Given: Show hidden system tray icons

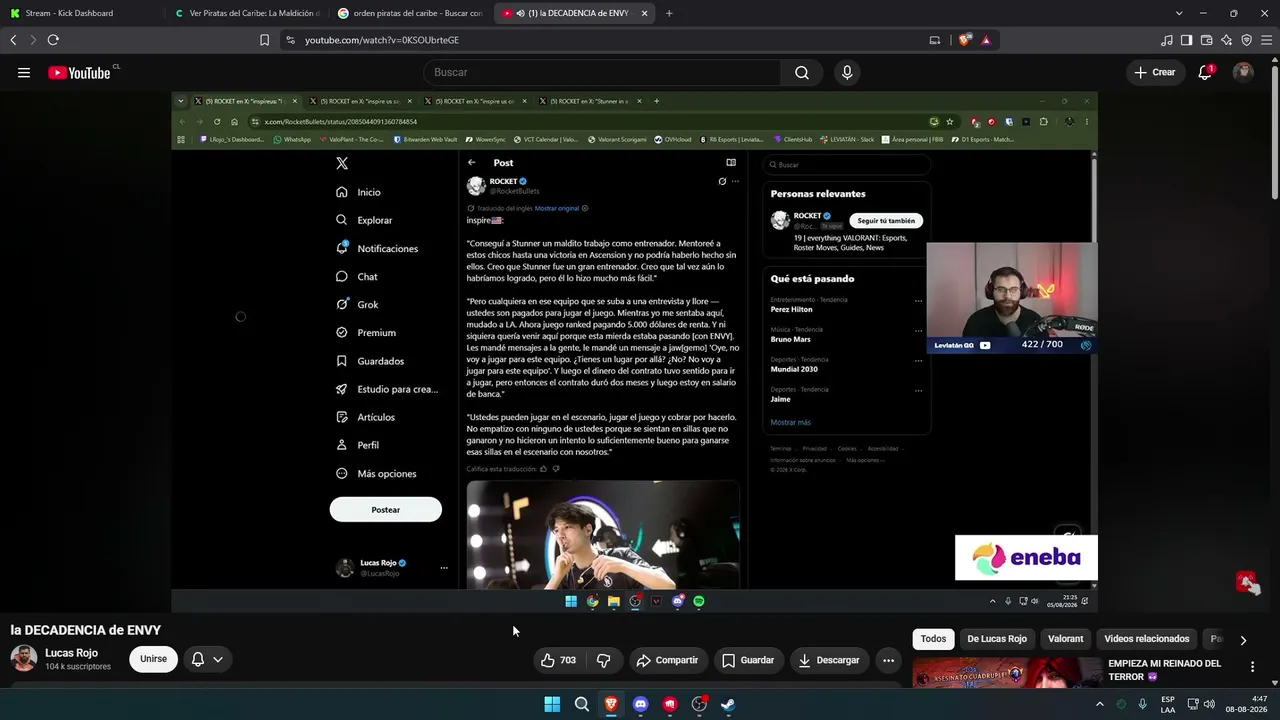Looking at the screenshot, I should click(1099, 704).
